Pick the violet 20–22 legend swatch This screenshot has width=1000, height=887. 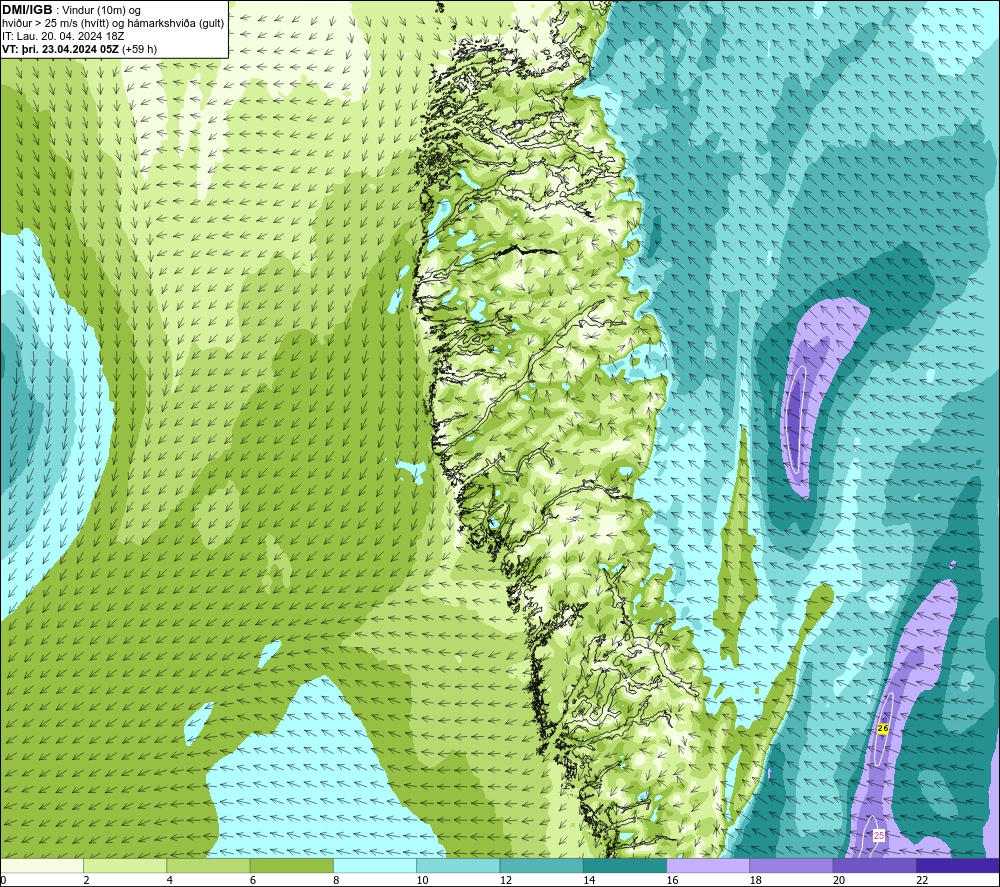[x=874, y=866]
